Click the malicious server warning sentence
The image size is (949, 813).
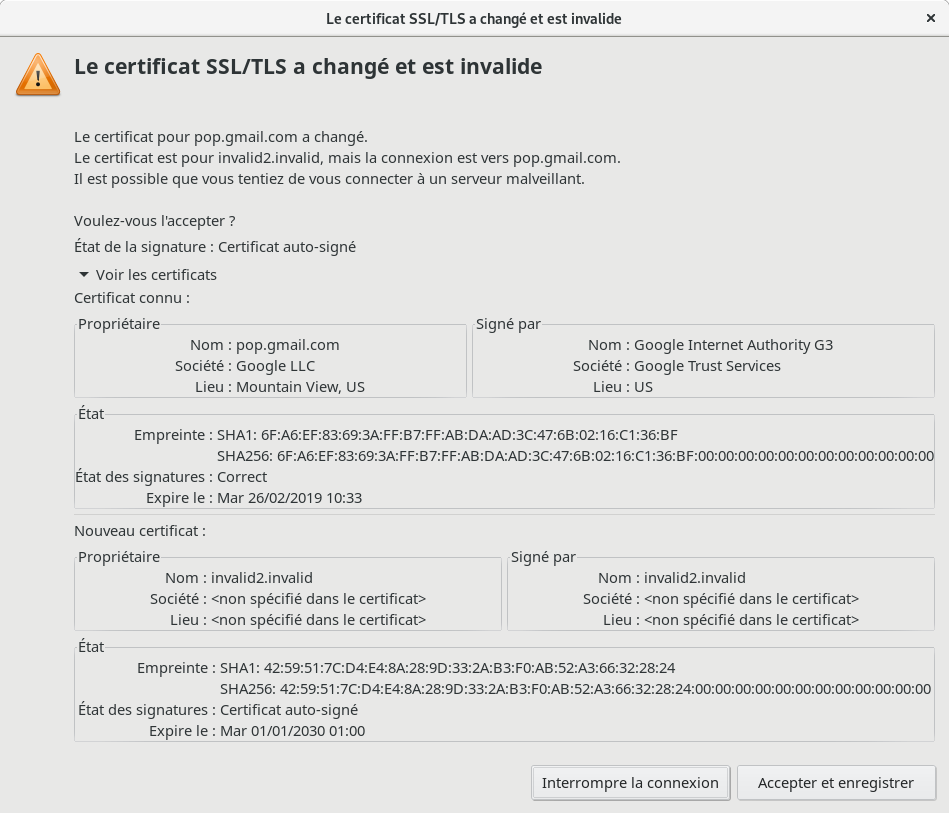point(329,179)
